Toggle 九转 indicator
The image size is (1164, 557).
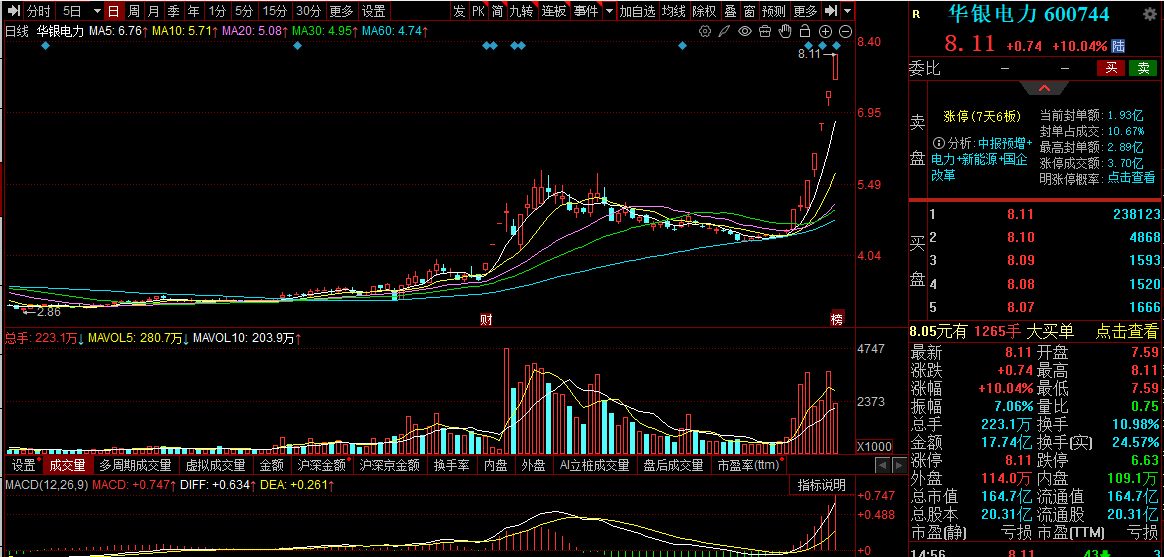click(521, 11)
